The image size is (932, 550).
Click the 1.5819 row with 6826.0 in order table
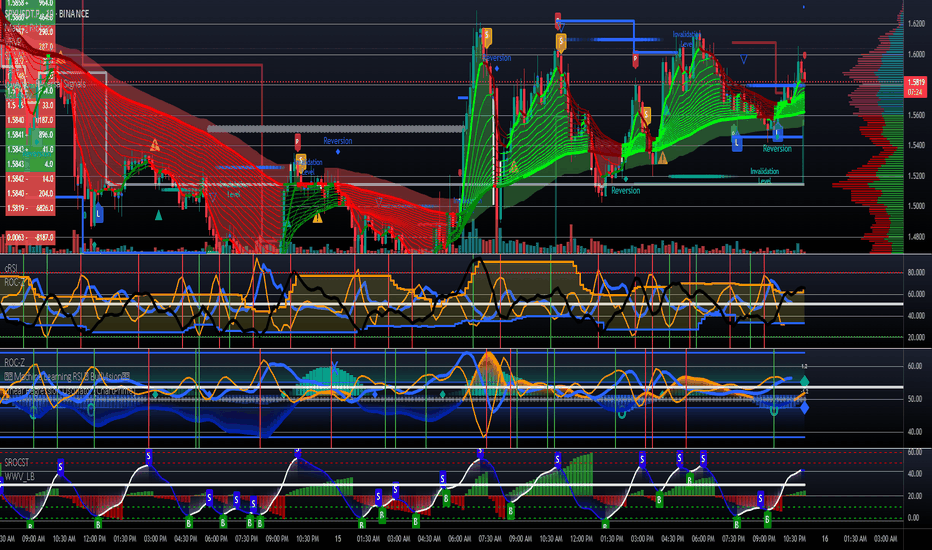(x=30, y=208)
